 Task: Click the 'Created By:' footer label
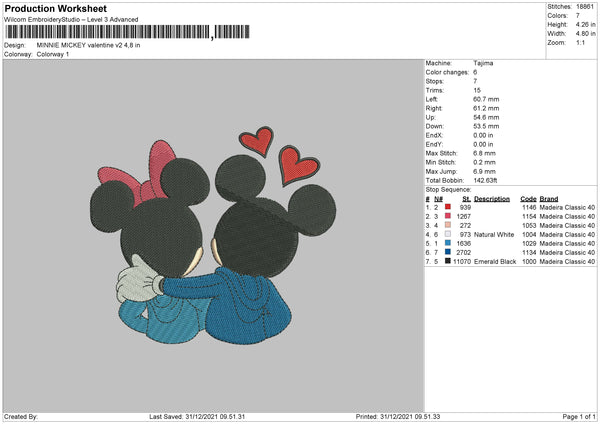coord(21,417)
